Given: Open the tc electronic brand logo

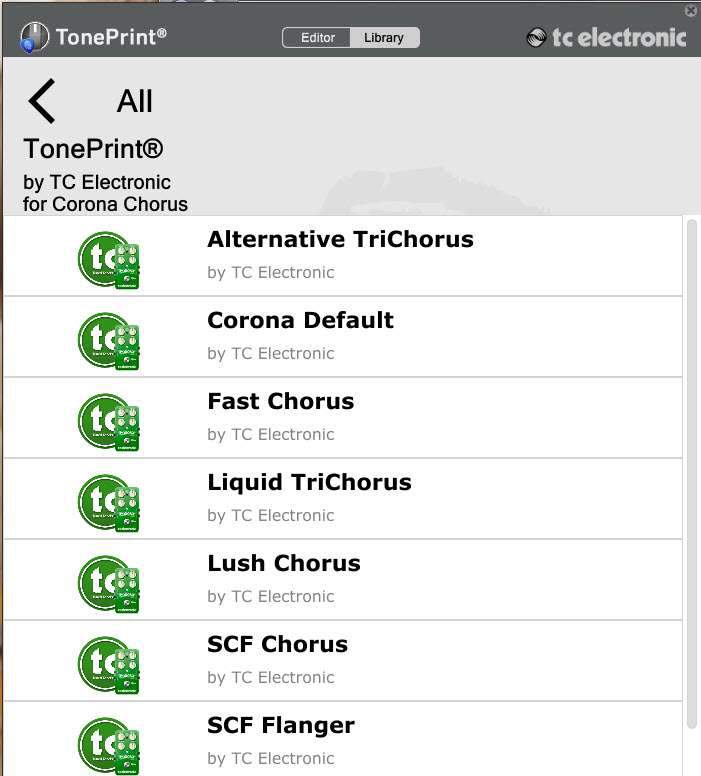Looking at the screenshot, I should pos(606,38).
